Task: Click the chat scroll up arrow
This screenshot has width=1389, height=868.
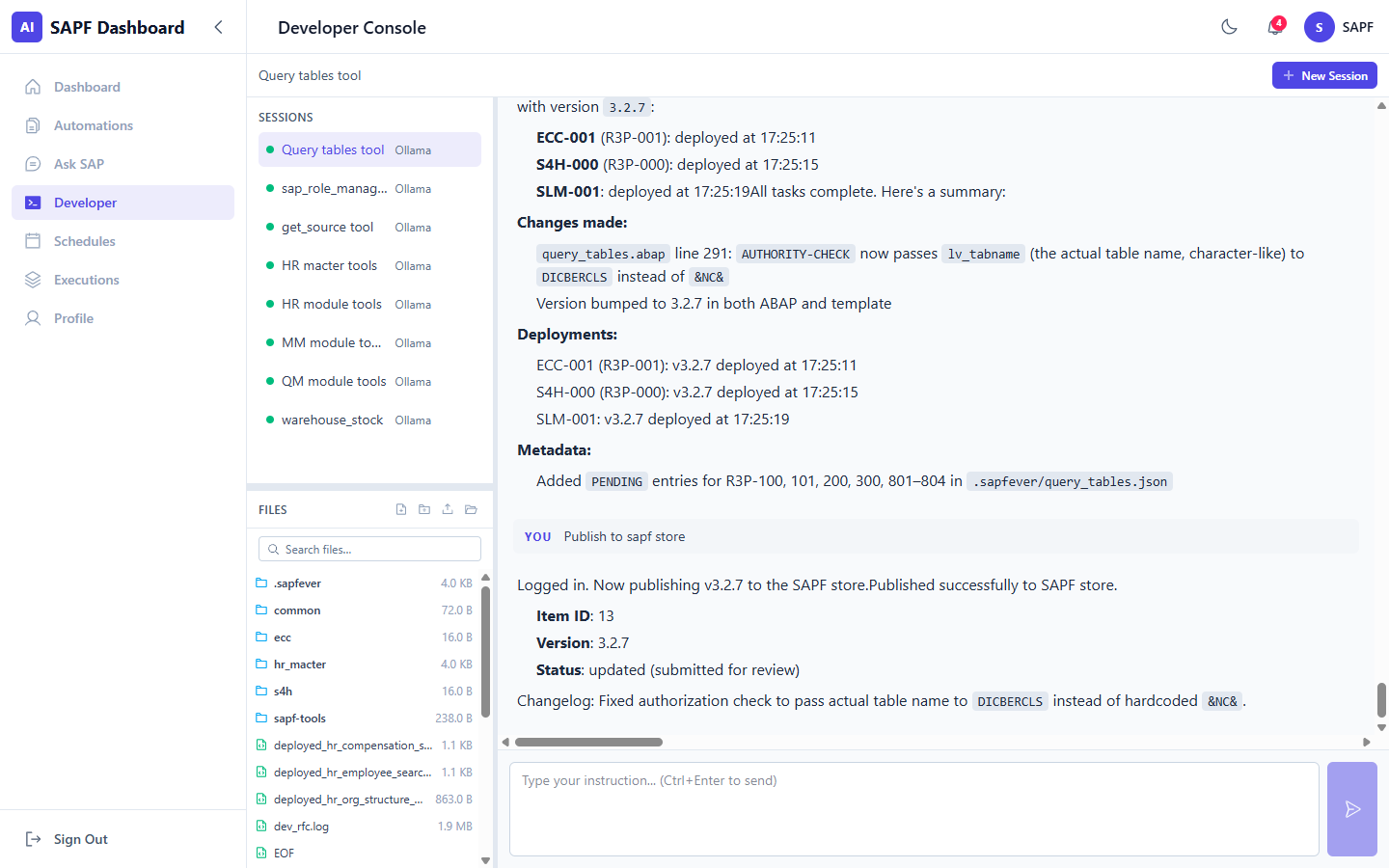Action: [1381, 105]
